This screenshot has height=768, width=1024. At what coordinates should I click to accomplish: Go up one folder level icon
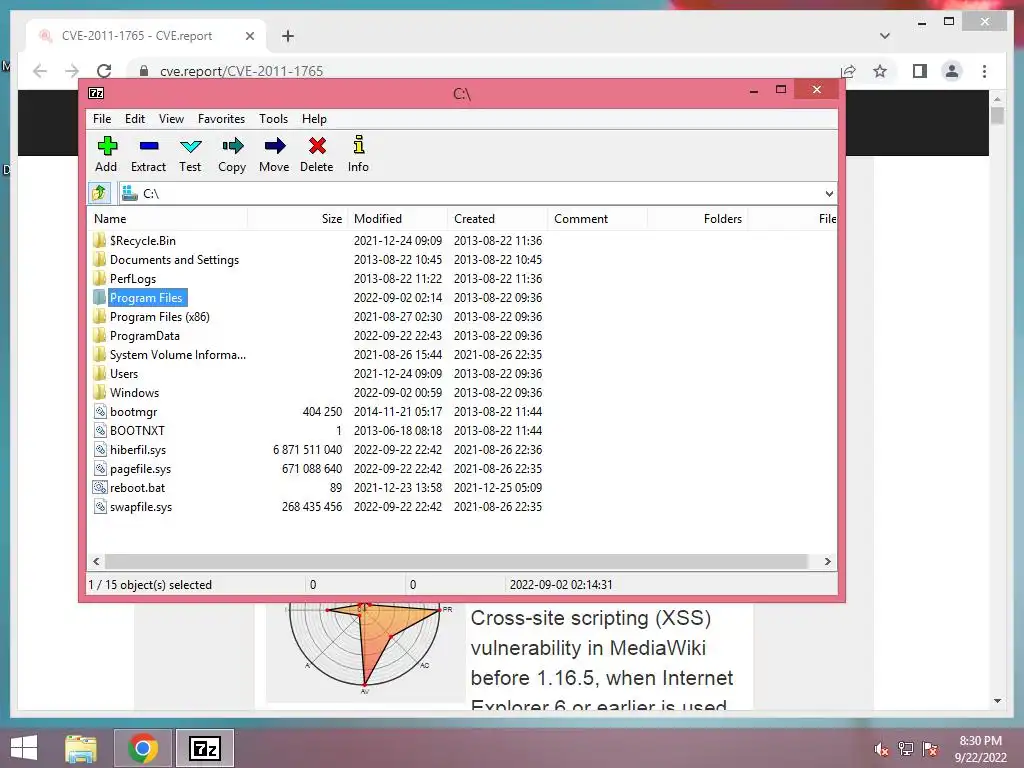tap(99, 193)
